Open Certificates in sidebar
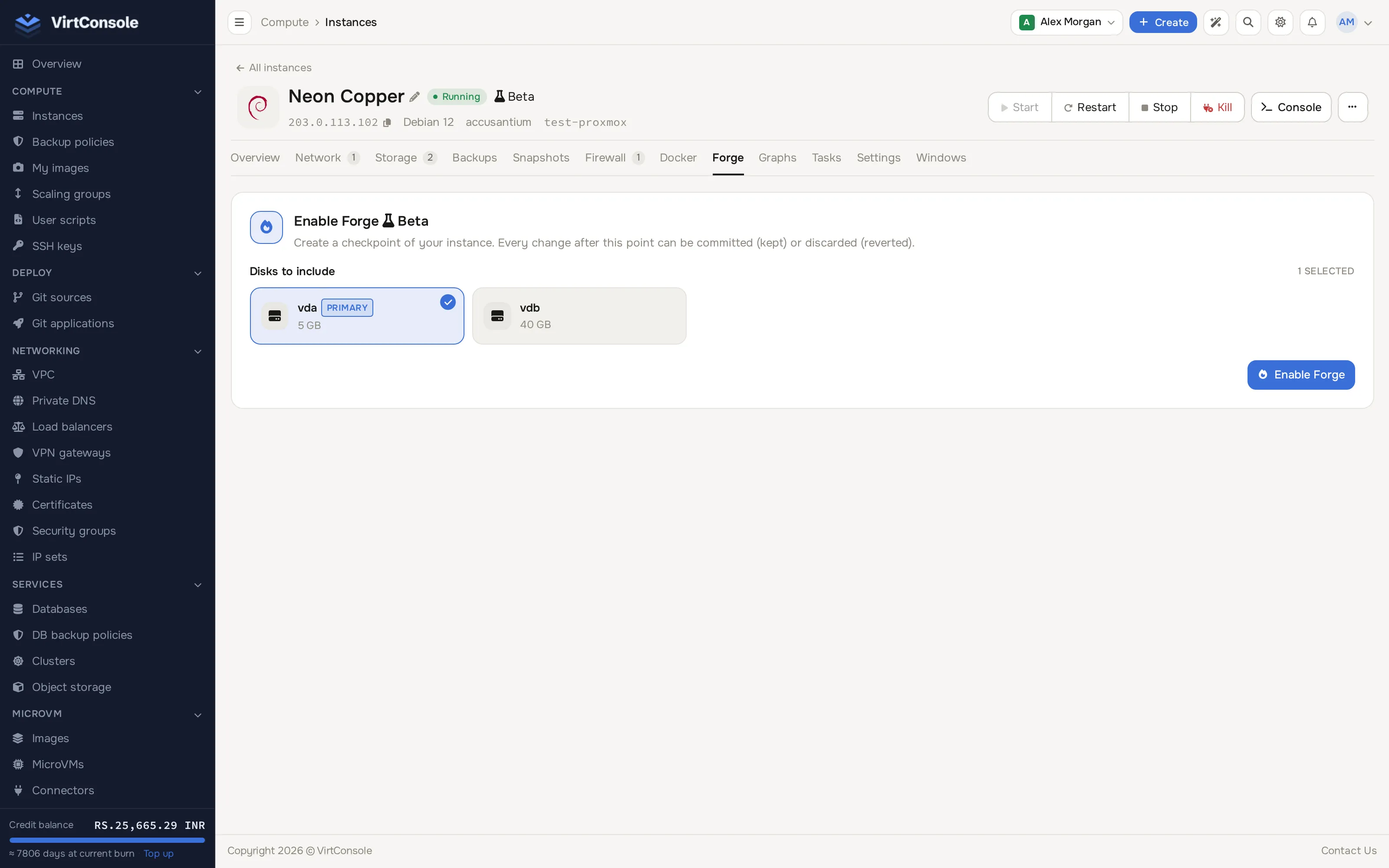 pos(62,505)
